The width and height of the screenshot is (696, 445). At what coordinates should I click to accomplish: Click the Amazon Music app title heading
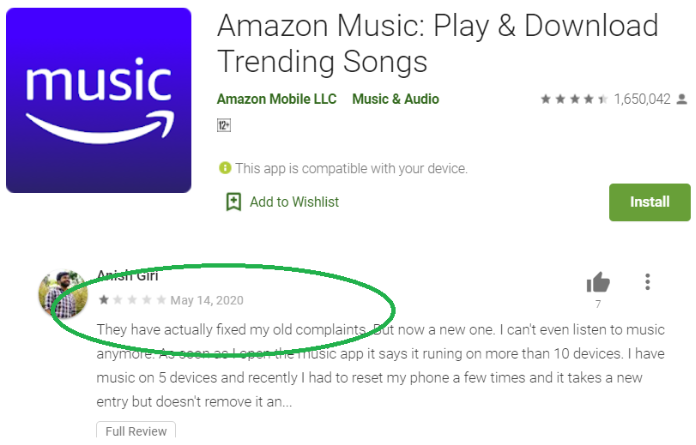[438, 43]
